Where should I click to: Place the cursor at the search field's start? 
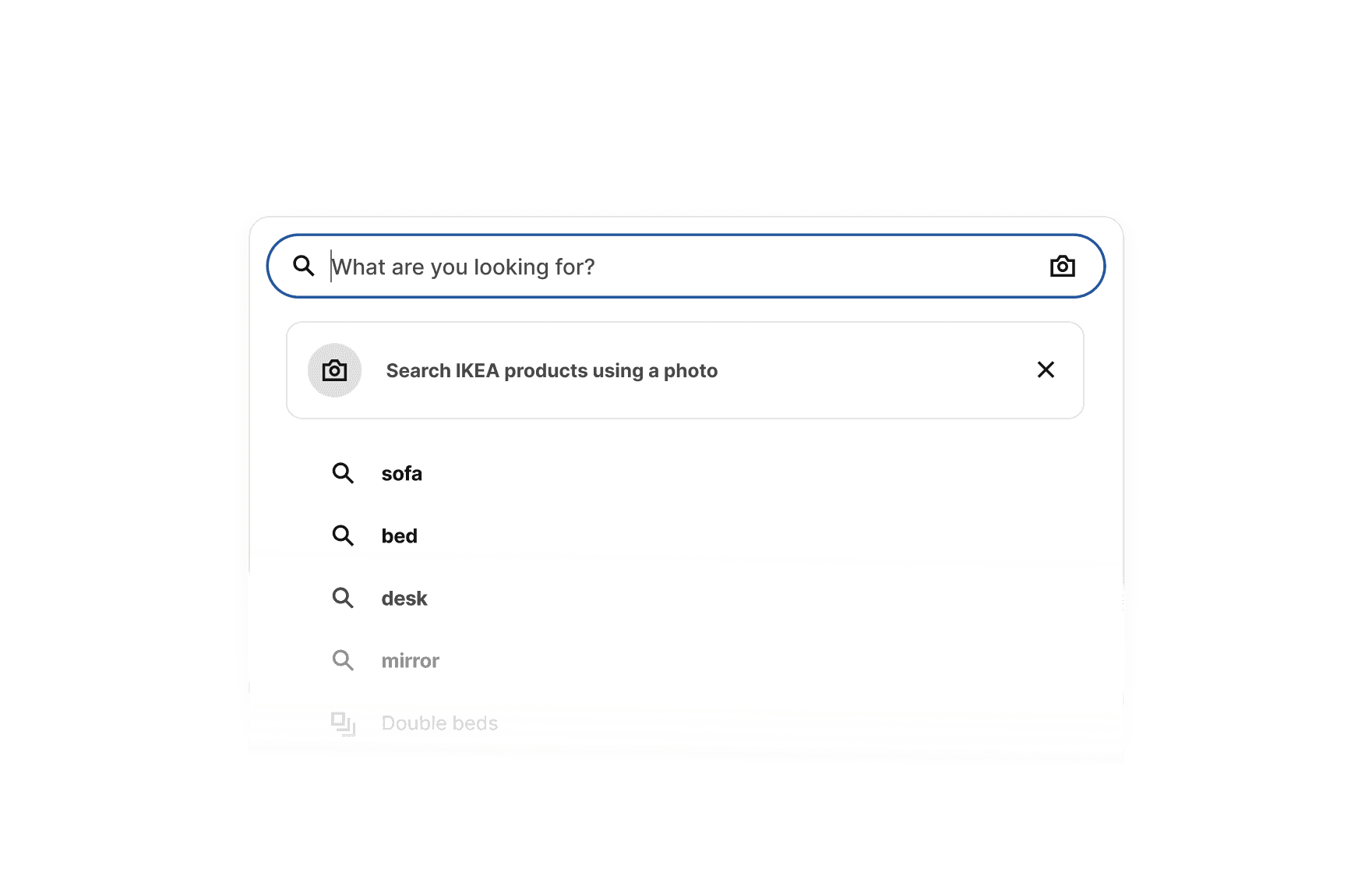[x=333, y=267]
